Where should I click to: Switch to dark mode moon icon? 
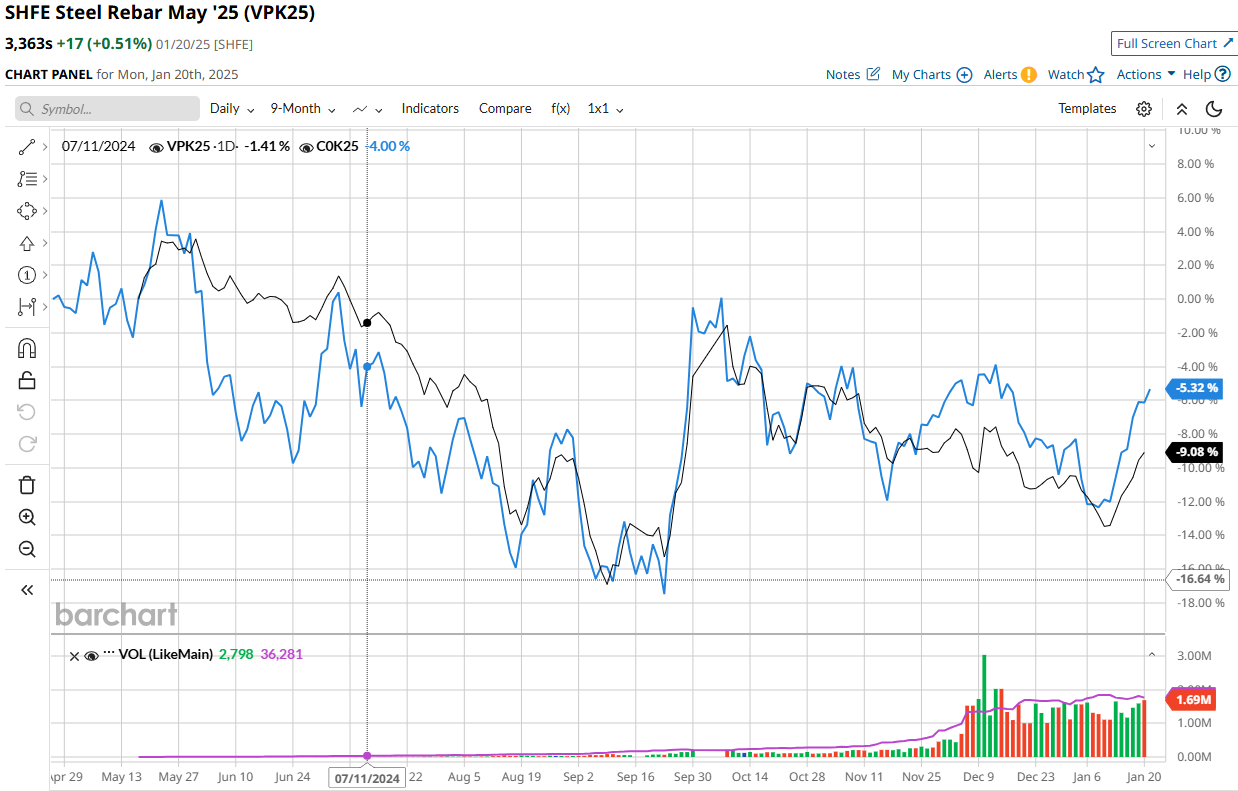pos(1214,109)
